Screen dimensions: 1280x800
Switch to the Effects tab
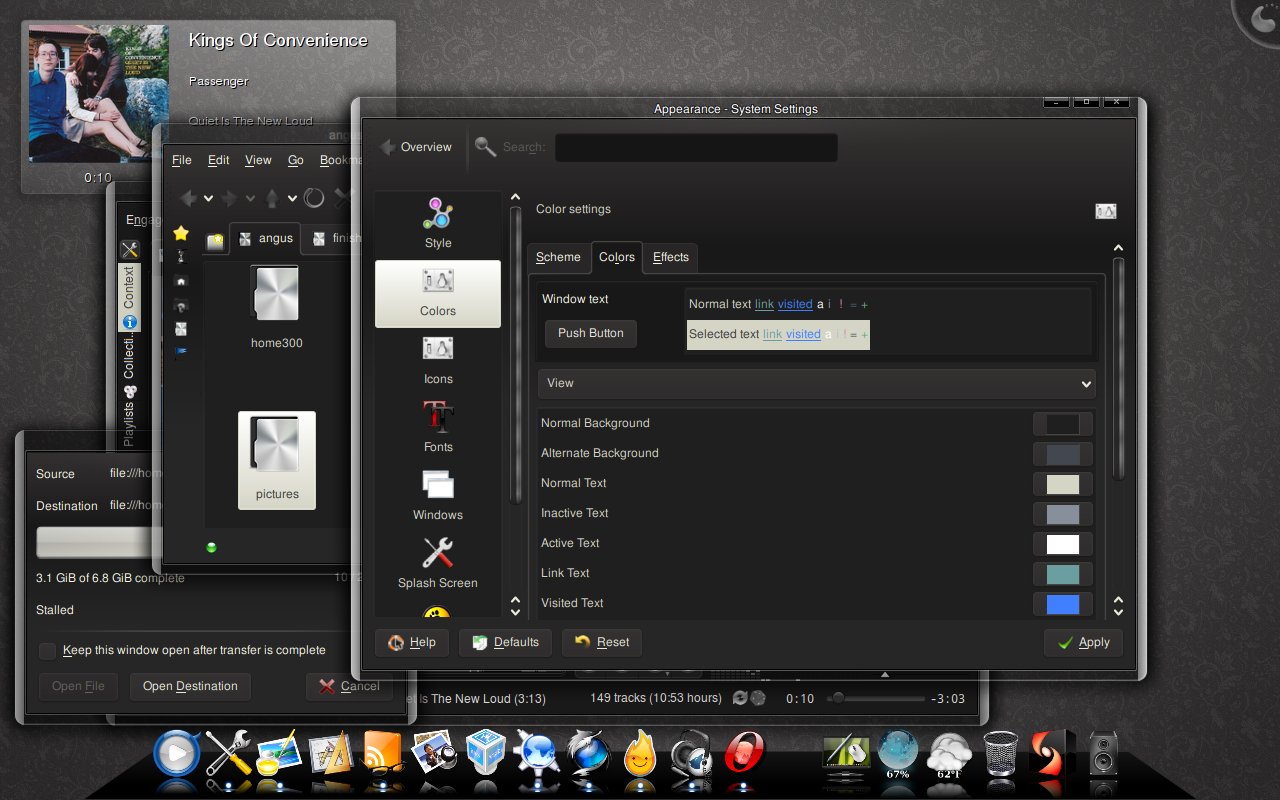pyautogui.click(x=671, y=257)
